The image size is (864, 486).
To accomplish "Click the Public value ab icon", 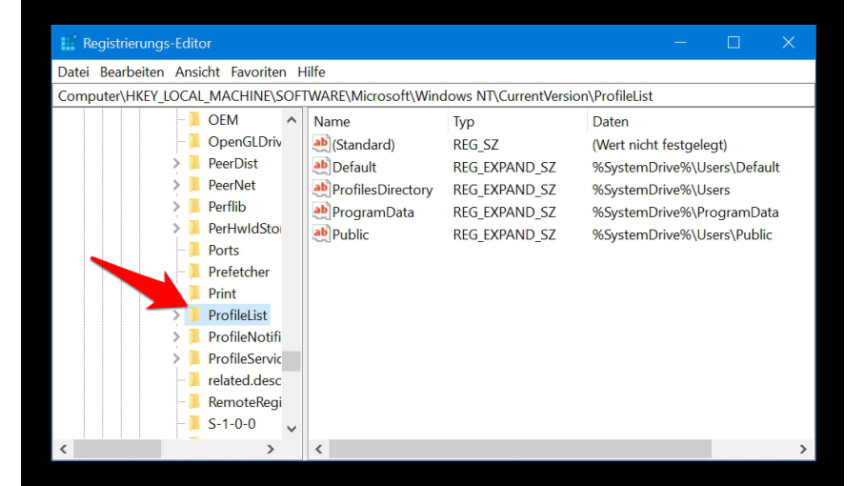I will (321, 234).
